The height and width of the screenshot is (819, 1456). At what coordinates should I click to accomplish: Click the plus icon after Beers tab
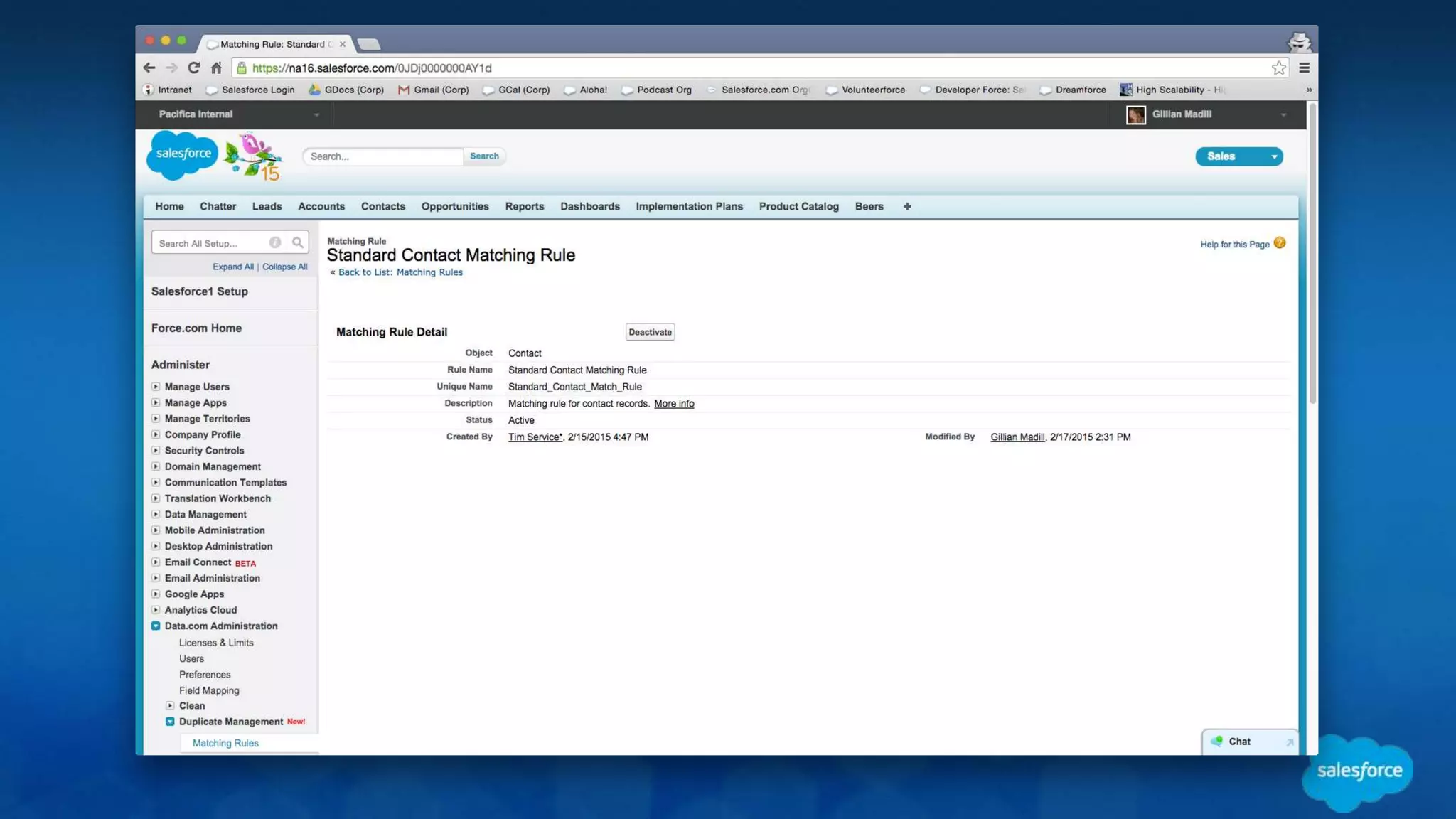coord(907,206)
